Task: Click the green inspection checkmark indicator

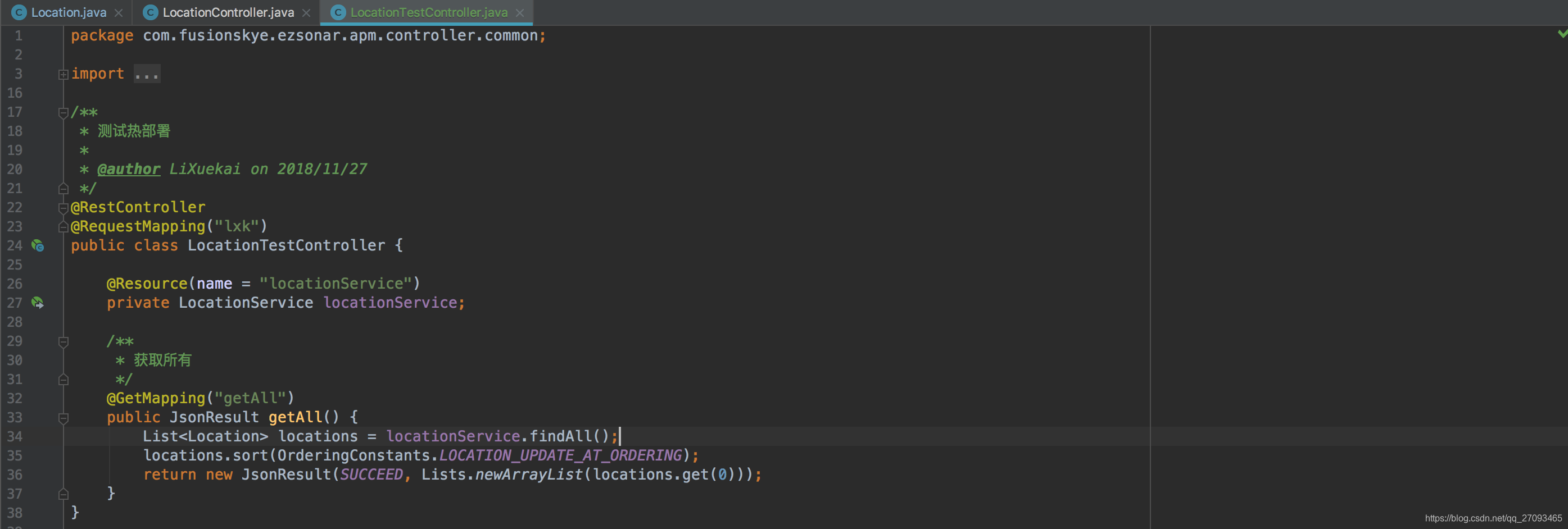Action: tap(1562, 34)
